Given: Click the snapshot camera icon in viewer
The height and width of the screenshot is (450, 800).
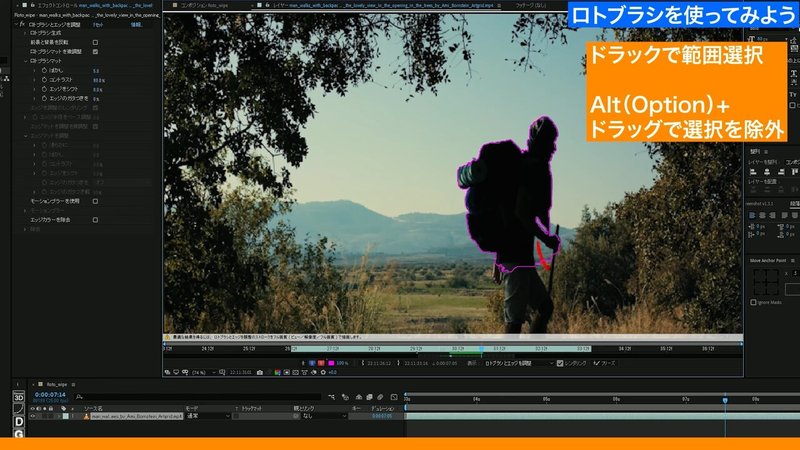Looking at the screenshot, I should pos(260,372).
